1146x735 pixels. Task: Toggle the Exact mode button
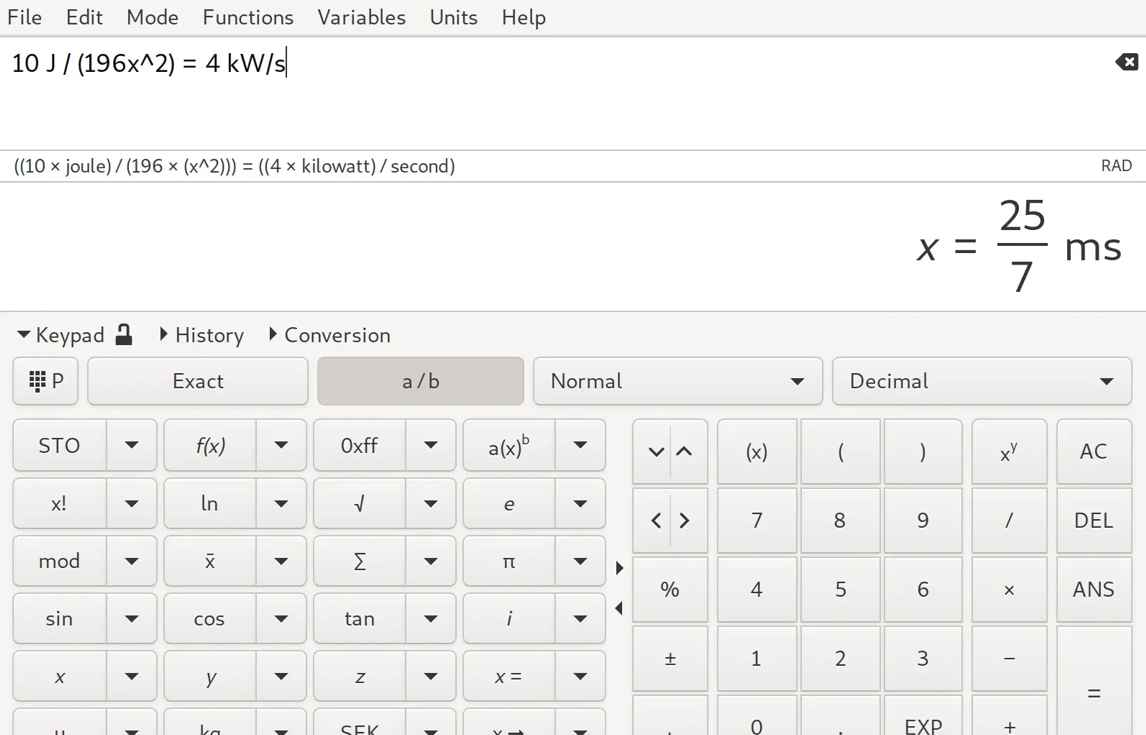198,381
